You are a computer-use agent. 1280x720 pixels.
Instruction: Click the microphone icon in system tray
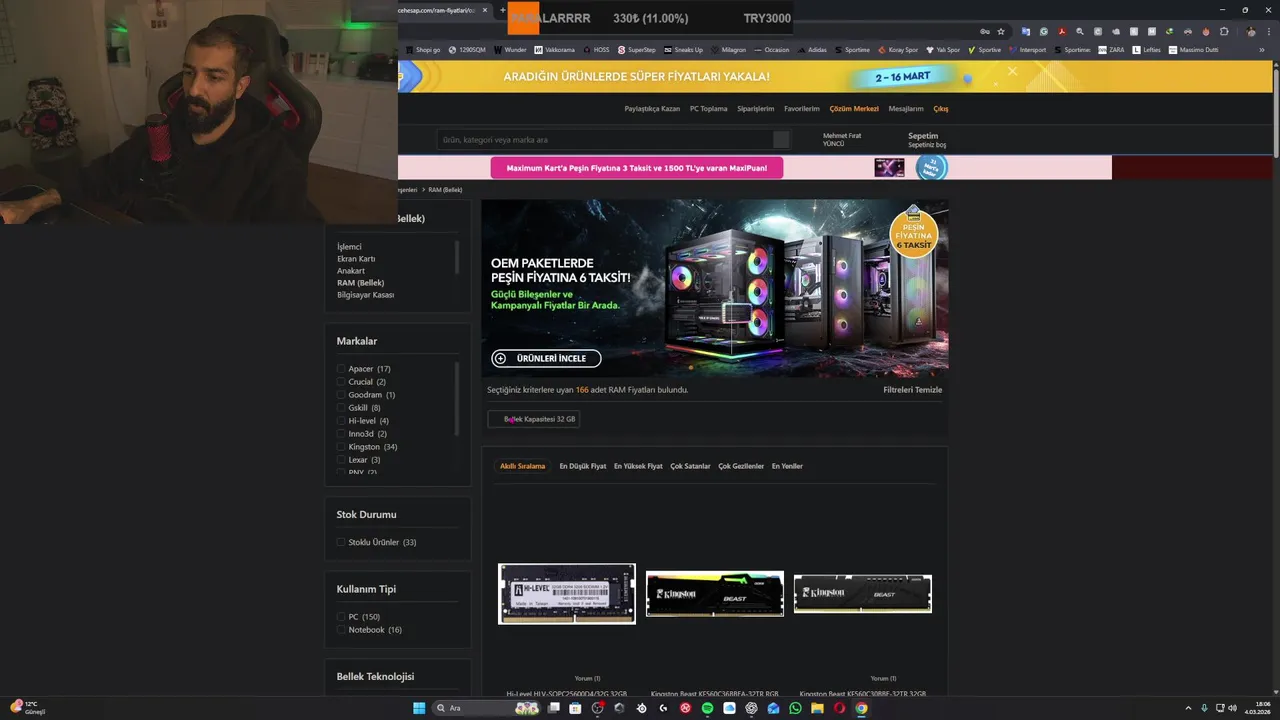coord(1204,708)
